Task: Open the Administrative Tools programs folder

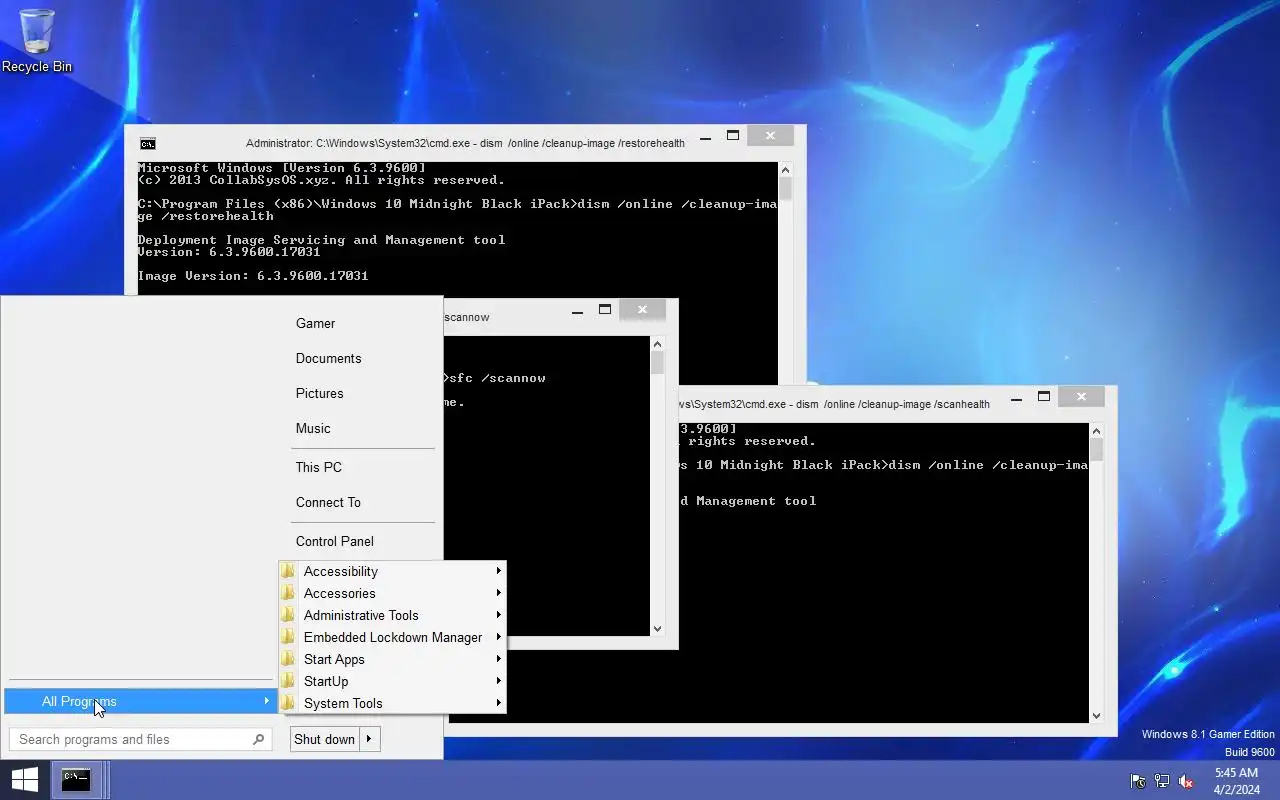Action: click(392, 615)
